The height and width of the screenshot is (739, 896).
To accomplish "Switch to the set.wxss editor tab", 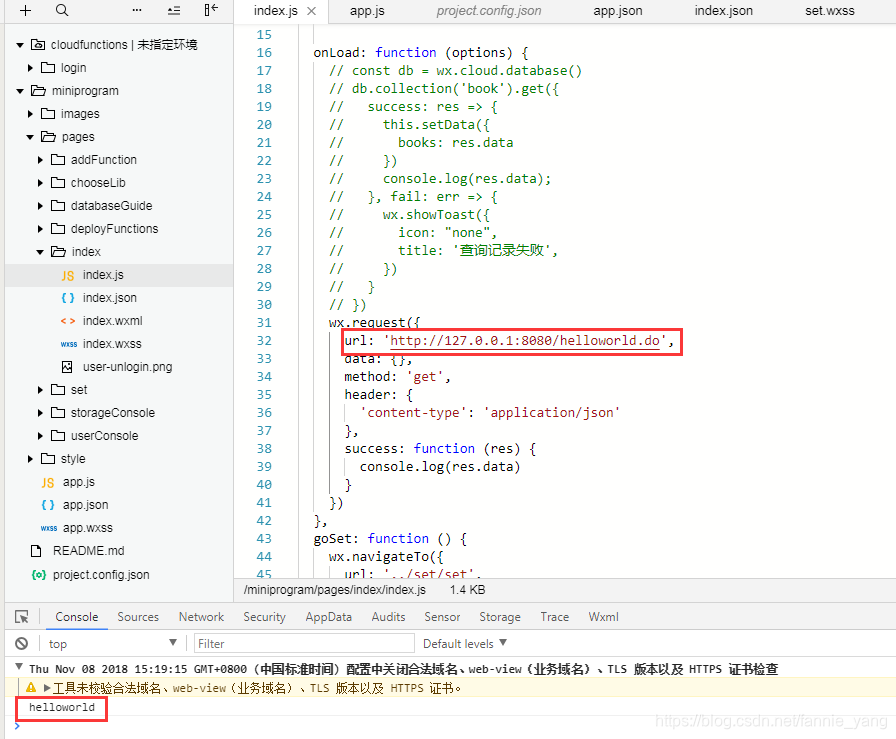I will click(830, 11).
